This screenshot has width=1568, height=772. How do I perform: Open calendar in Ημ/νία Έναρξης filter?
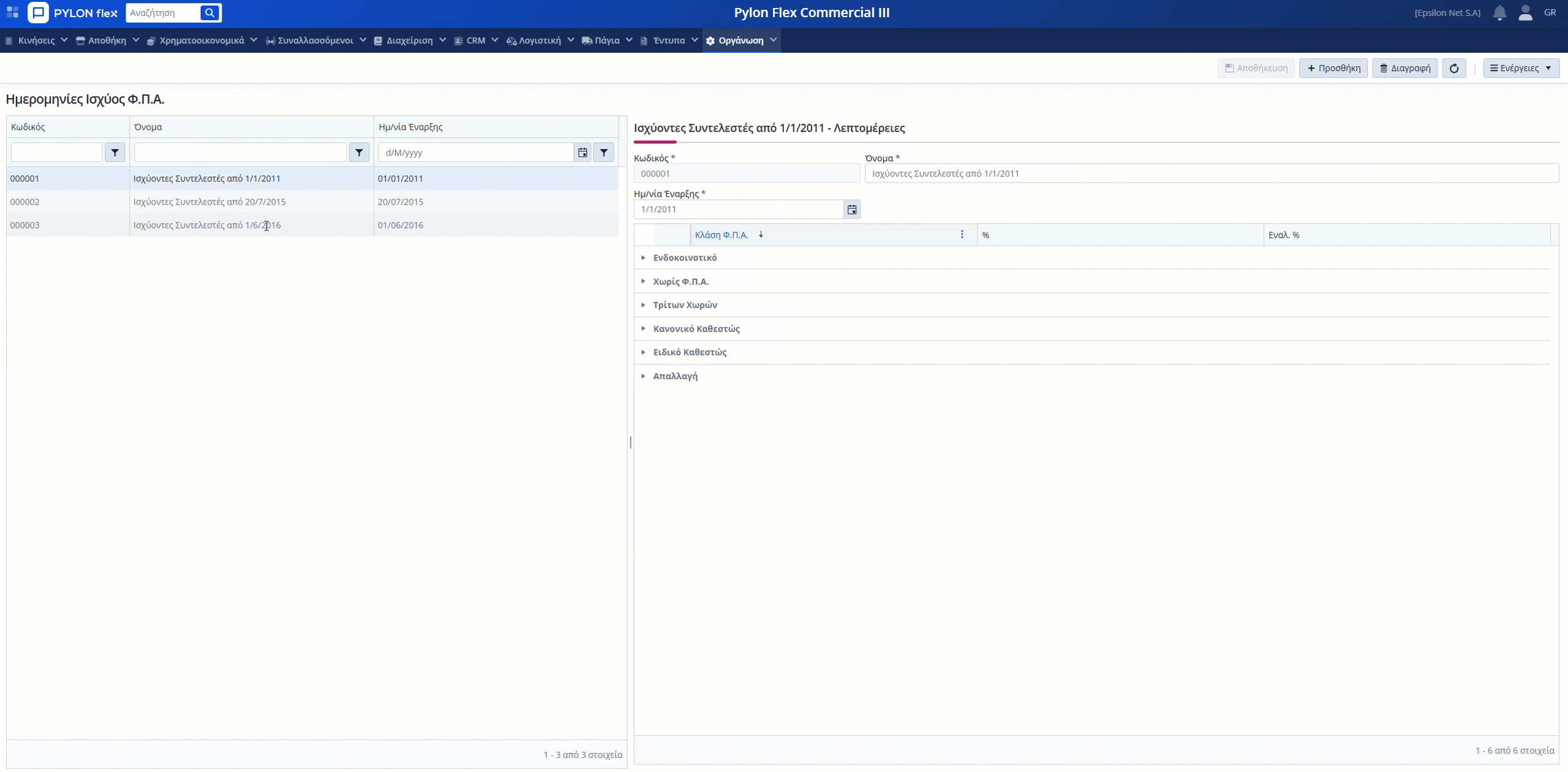pos(582,153)
